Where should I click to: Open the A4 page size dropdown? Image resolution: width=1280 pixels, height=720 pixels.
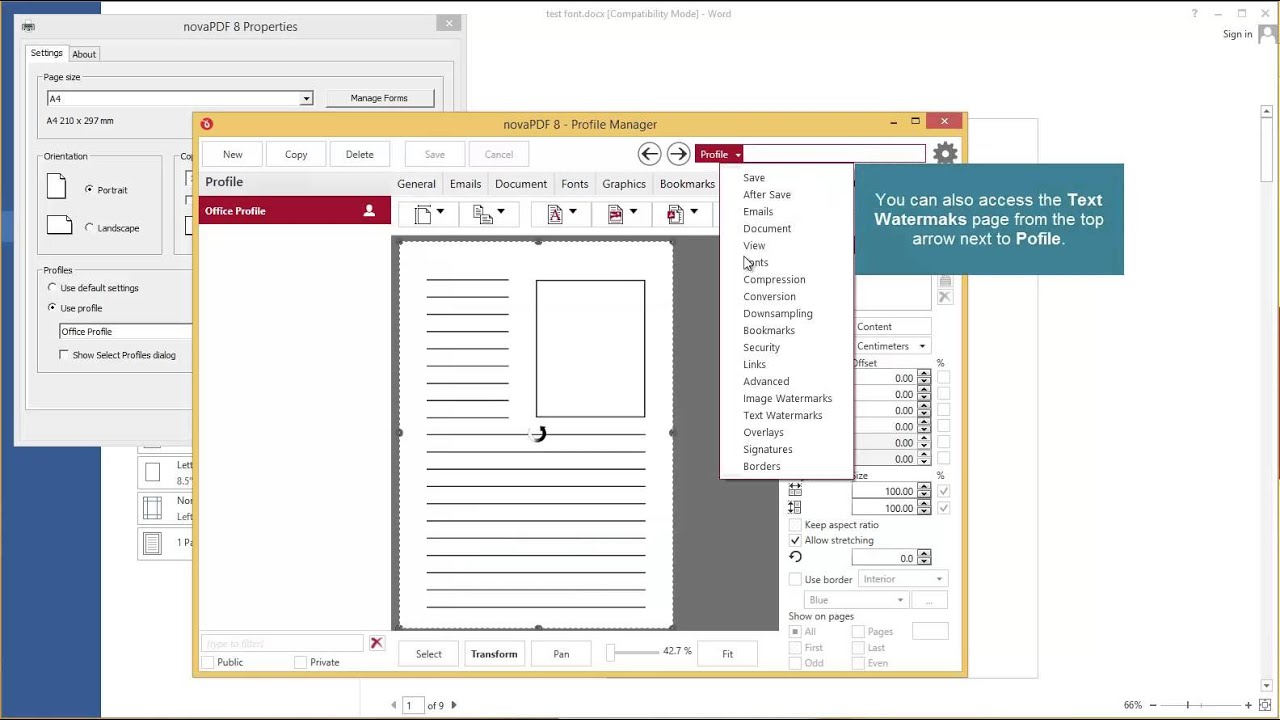[x=306, y=98]
